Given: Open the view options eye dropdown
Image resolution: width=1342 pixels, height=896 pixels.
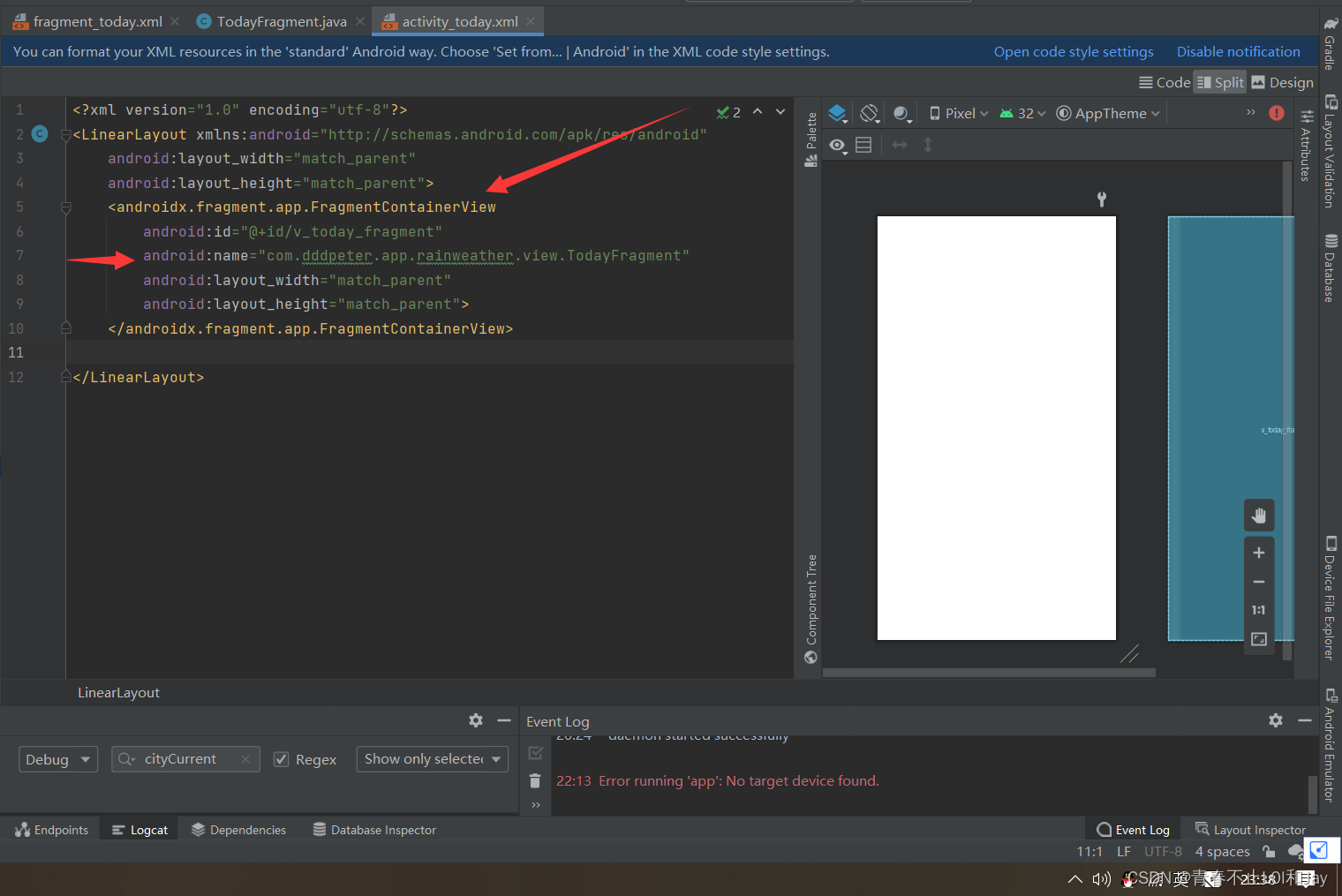Looking at the screenshot, I should tap(838, 145).
